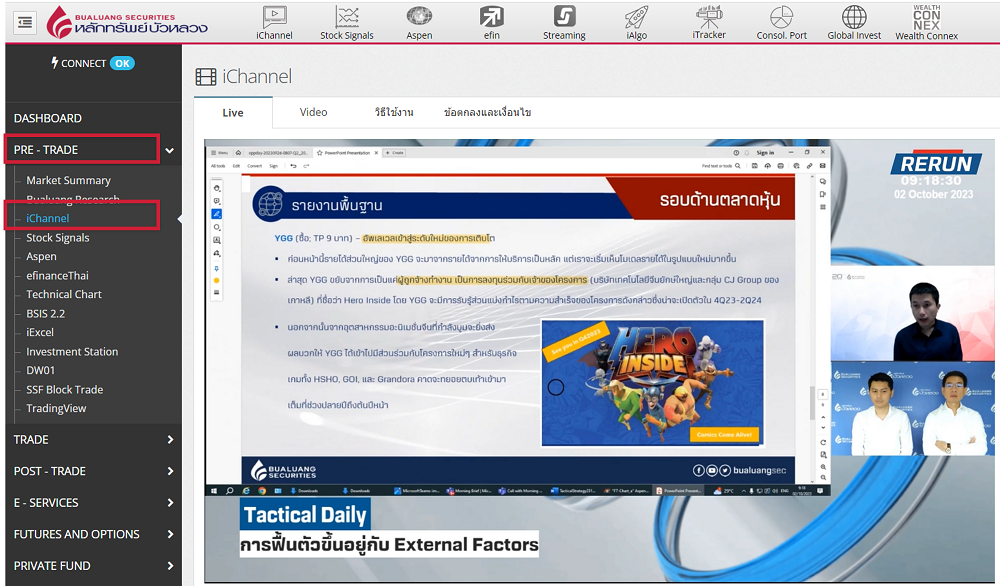This screenshot has width=1000, height=586.
Task: Open iExcel in the sidebar
Action: 40,332
